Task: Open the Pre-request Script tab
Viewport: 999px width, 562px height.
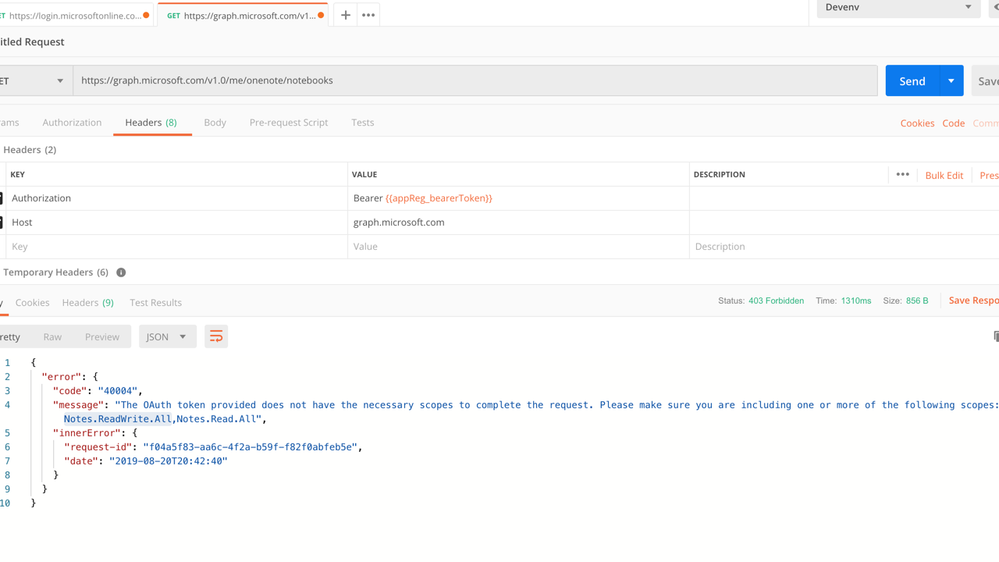Action: pos(288,123)
